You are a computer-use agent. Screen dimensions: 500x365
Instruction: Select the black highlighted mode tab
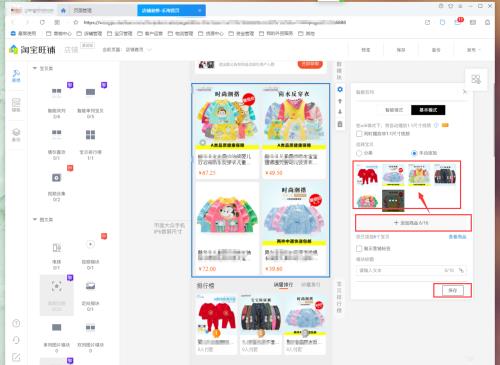pos(428,110)
